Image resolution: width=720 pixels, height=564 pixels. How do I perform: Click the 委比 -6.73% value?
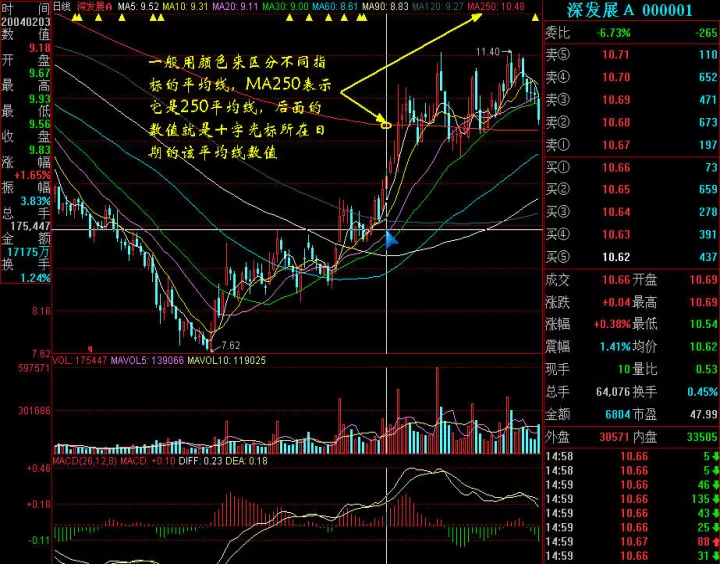click(x=613, y=33)
